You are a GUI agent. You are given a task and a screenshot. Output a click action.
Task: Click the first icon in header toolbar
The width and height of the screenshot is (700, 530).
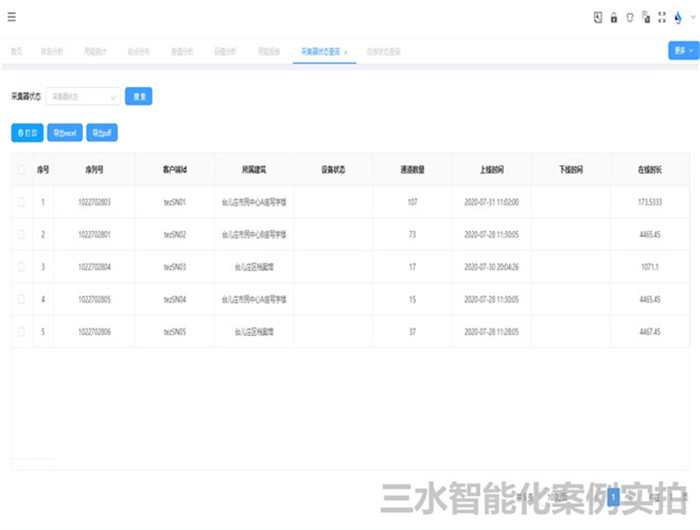point(598,17)
